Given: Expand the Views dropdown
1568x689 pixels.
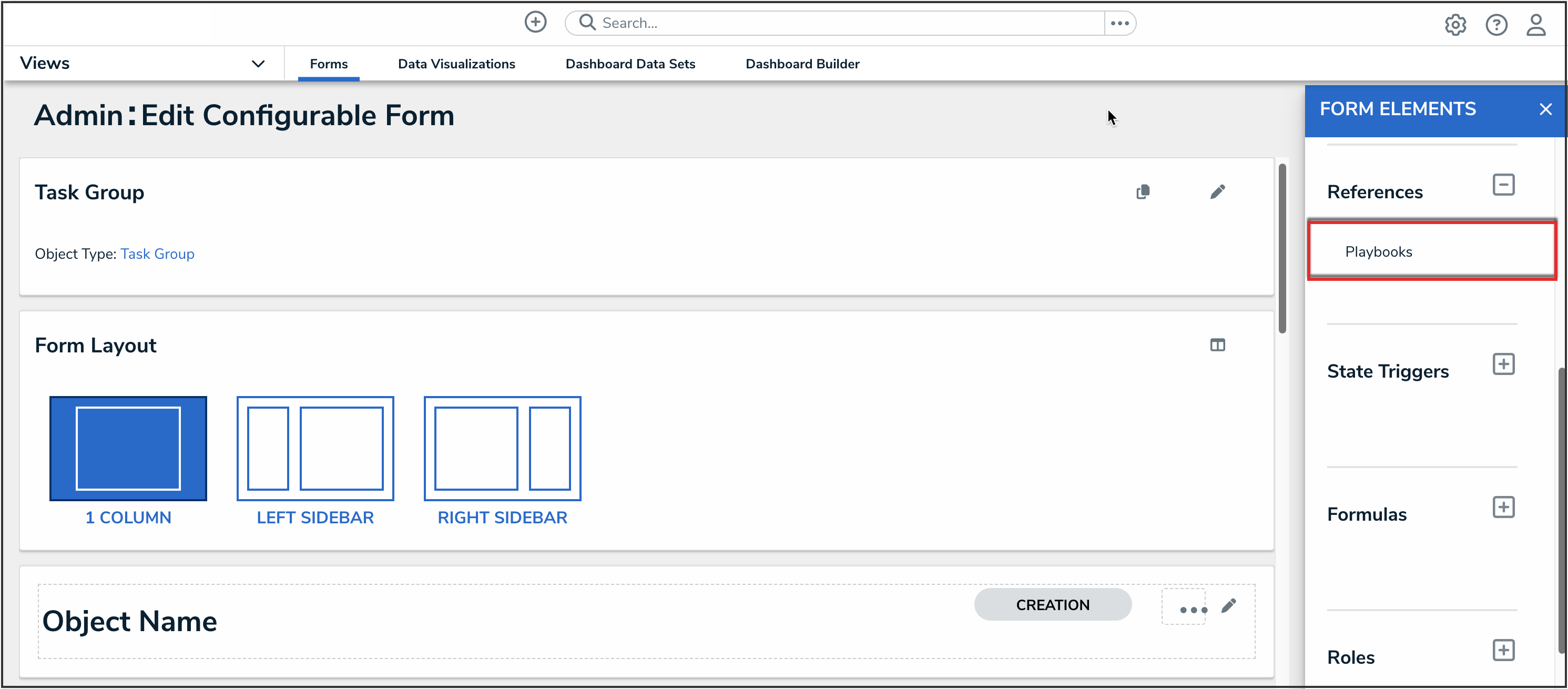Looking at the screenshot, I should tap(258, 63).
